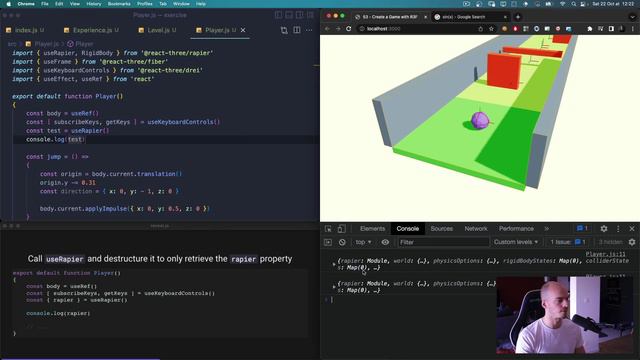Reload the localhost page
The height and width of the screenshot is (360, 640).
349,29
